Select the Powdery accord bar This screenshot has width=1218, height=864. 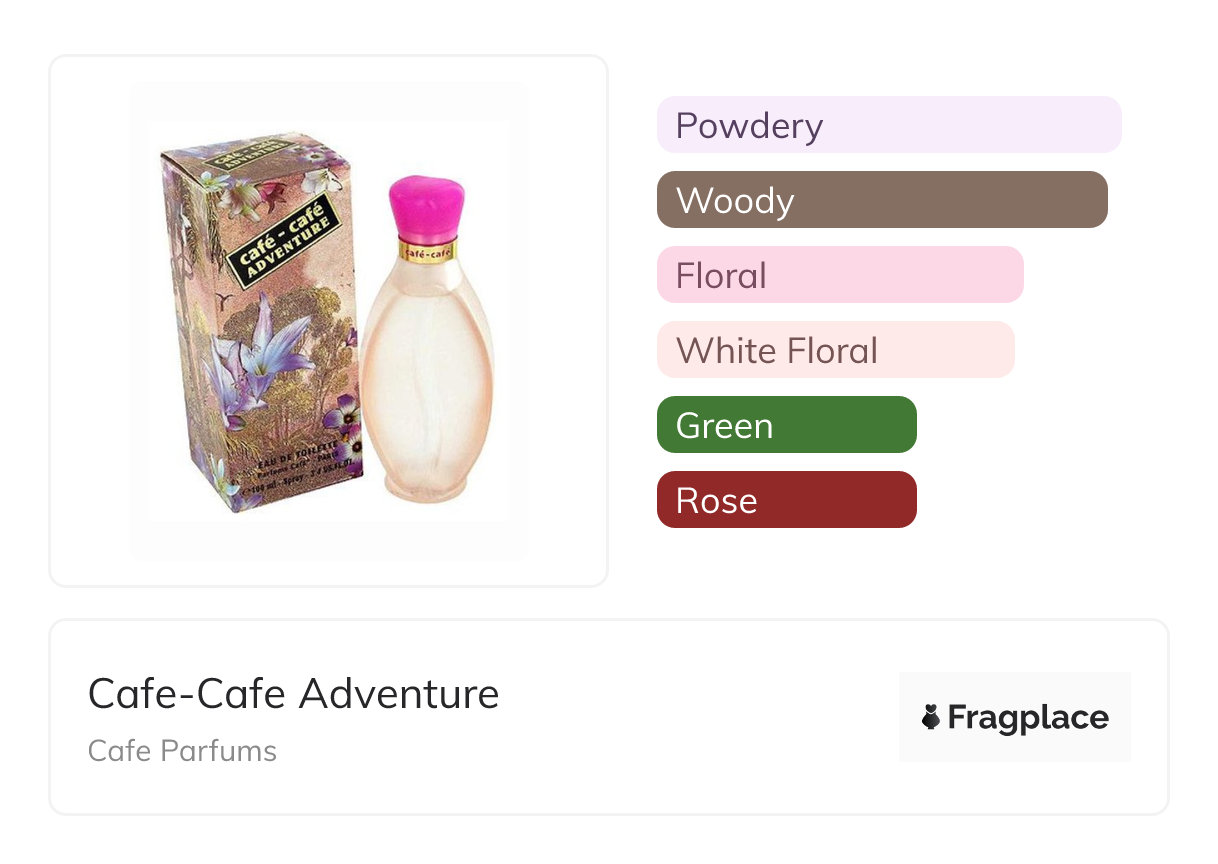tap(888, 125)
